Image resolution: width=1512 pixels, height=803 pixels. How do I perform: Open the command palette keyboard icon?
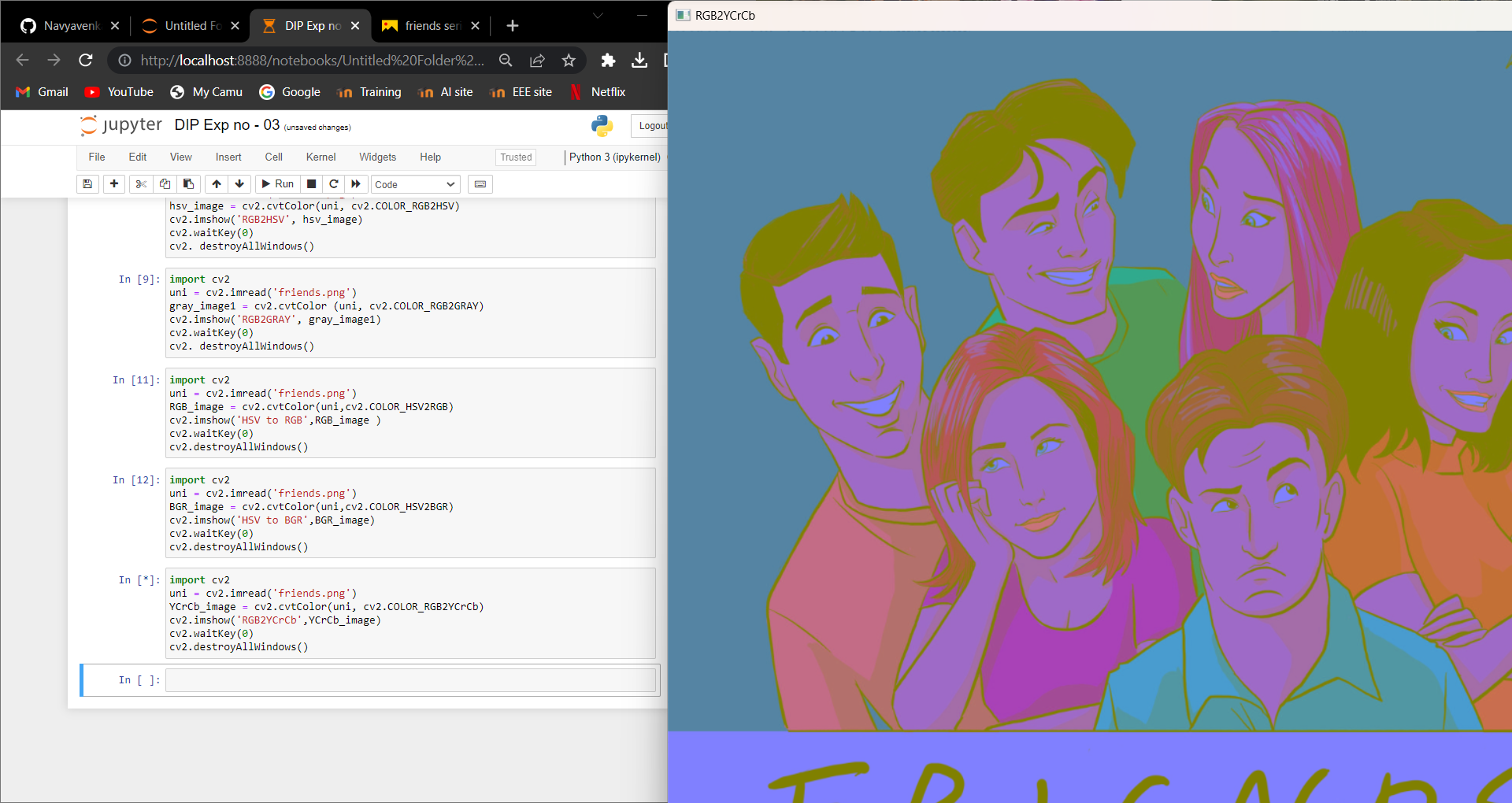click(480, 184)
